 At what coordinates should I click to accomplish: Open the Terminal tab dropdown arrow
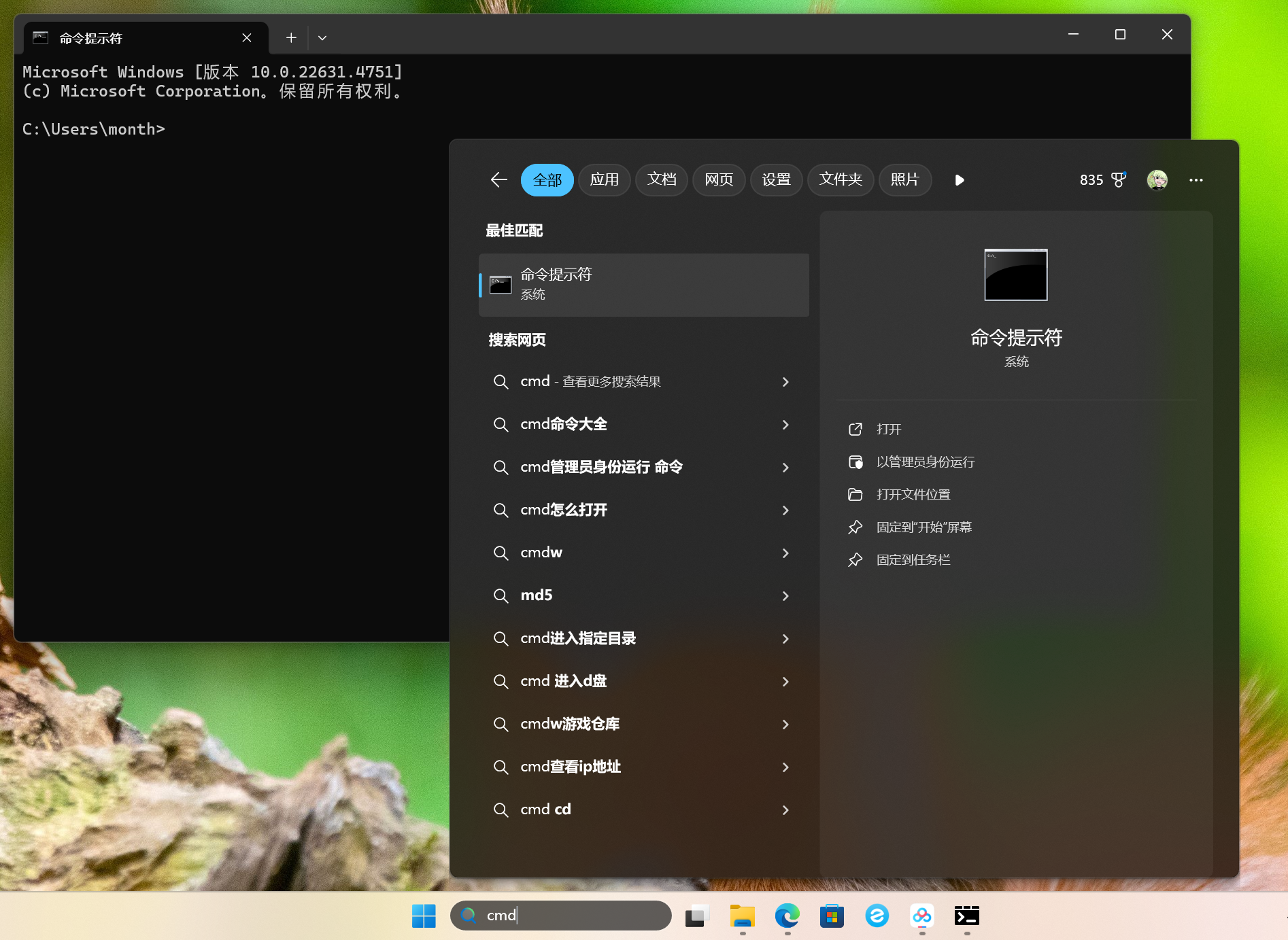[322, 38]
